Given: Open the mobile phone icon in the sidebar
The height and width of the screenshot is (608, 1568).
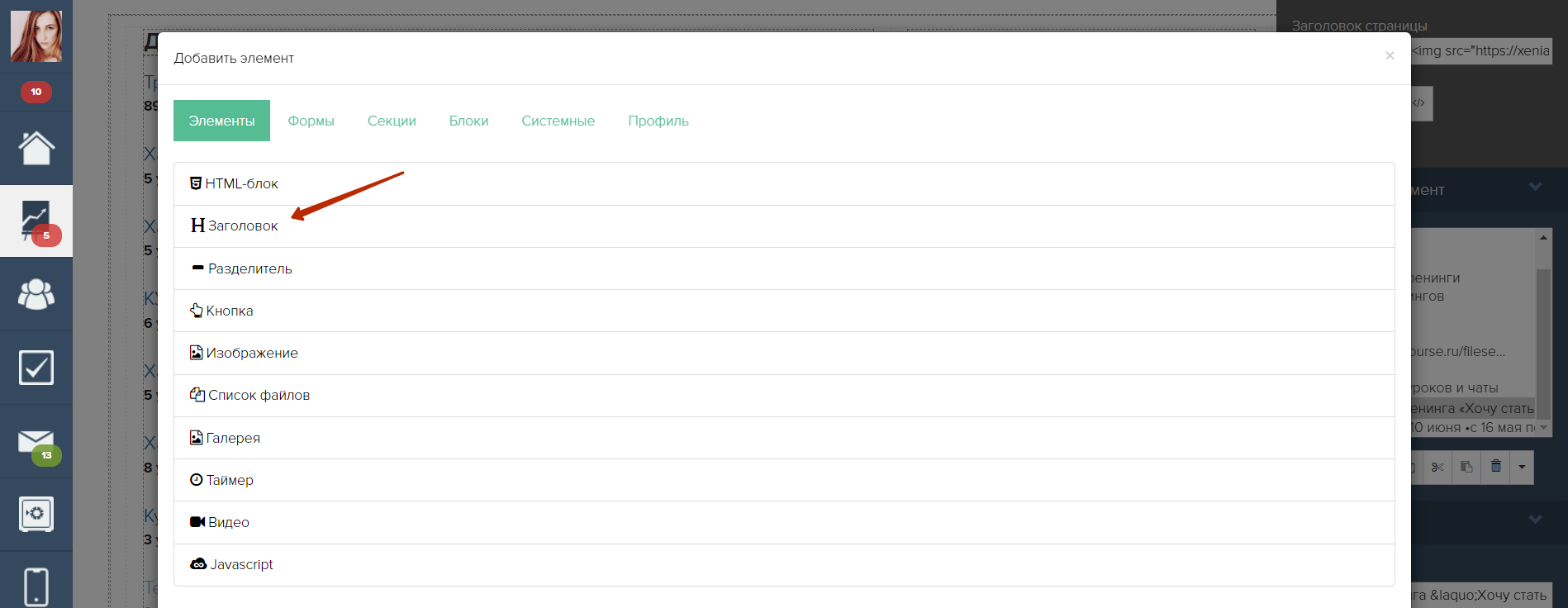Looking at the screenshot, I should [36, 586].
